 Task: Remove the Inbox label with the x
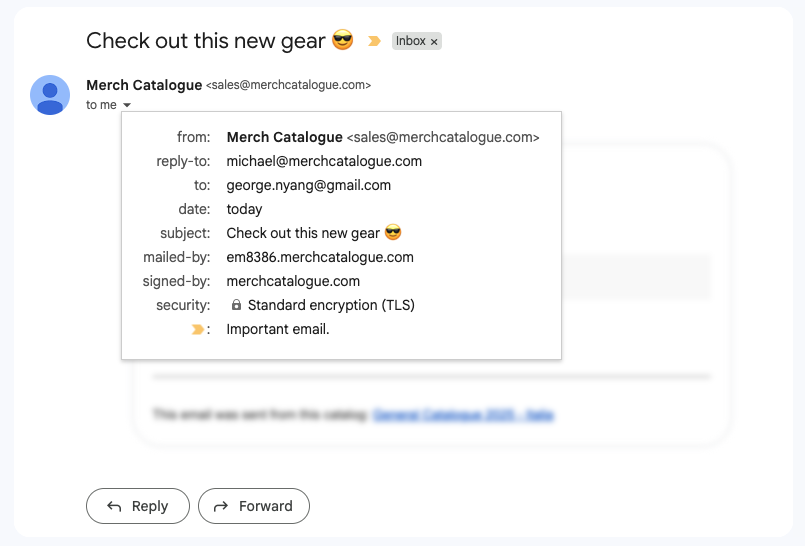434,42
